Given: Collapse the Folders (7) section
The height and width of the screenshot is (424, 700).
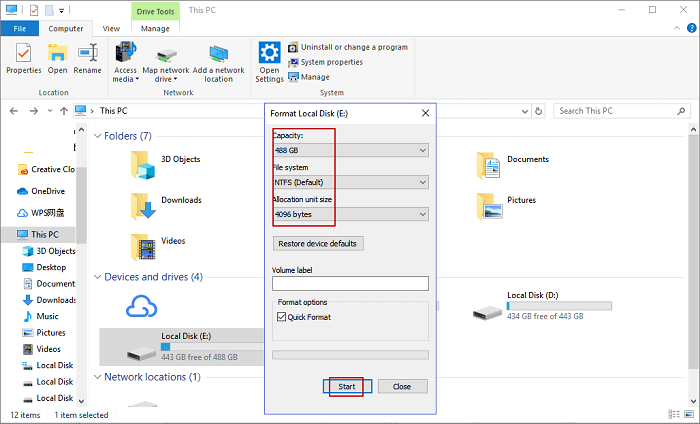Looking at the screenshot, I should click(97, 136).
